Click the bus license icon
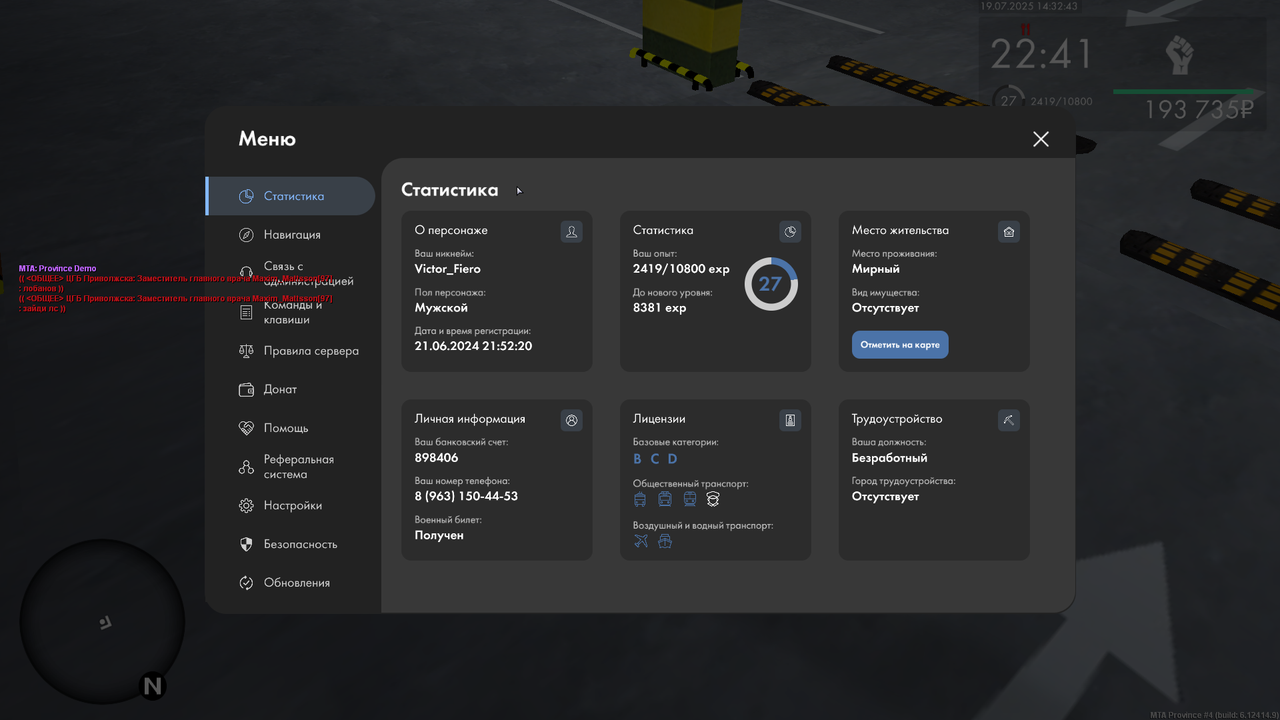Image resolution: width=1280 pixels, height=720 pixels. 665,499
